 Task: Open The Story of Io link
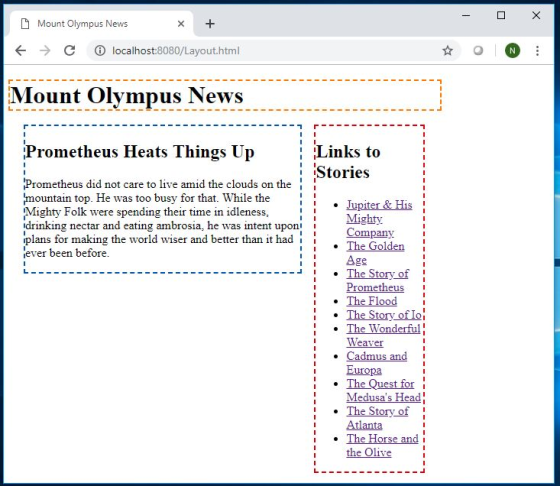point(384,315)
